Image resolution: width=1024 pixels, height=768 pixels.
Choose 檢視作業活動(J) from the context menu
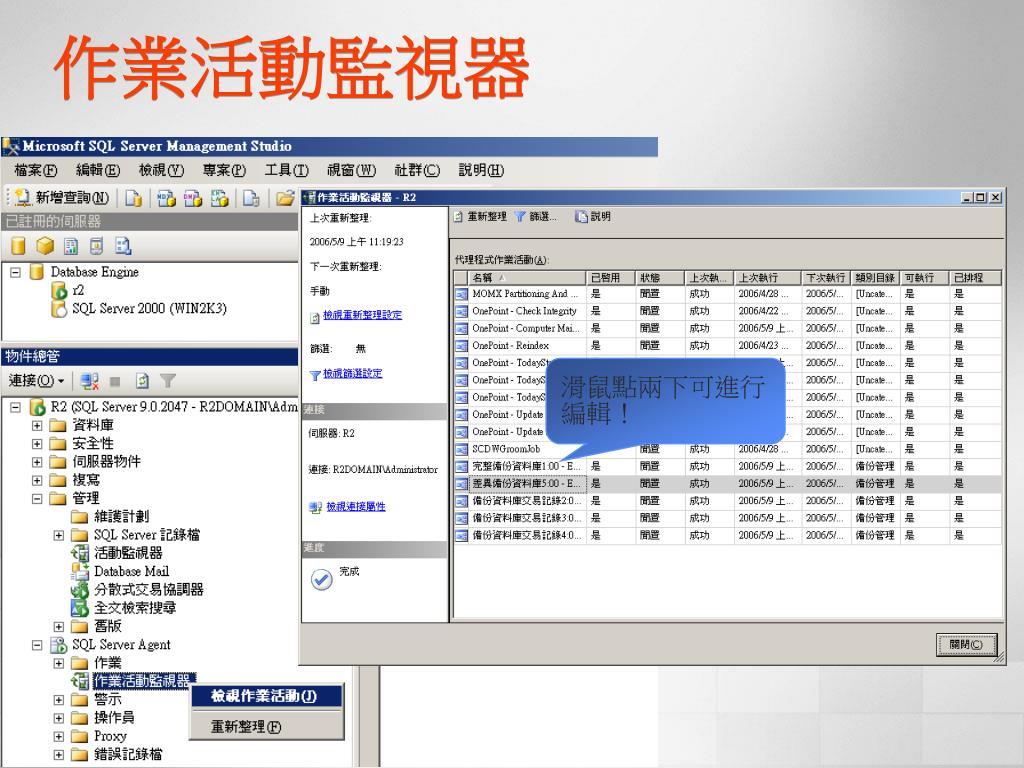tap(266, 696)
